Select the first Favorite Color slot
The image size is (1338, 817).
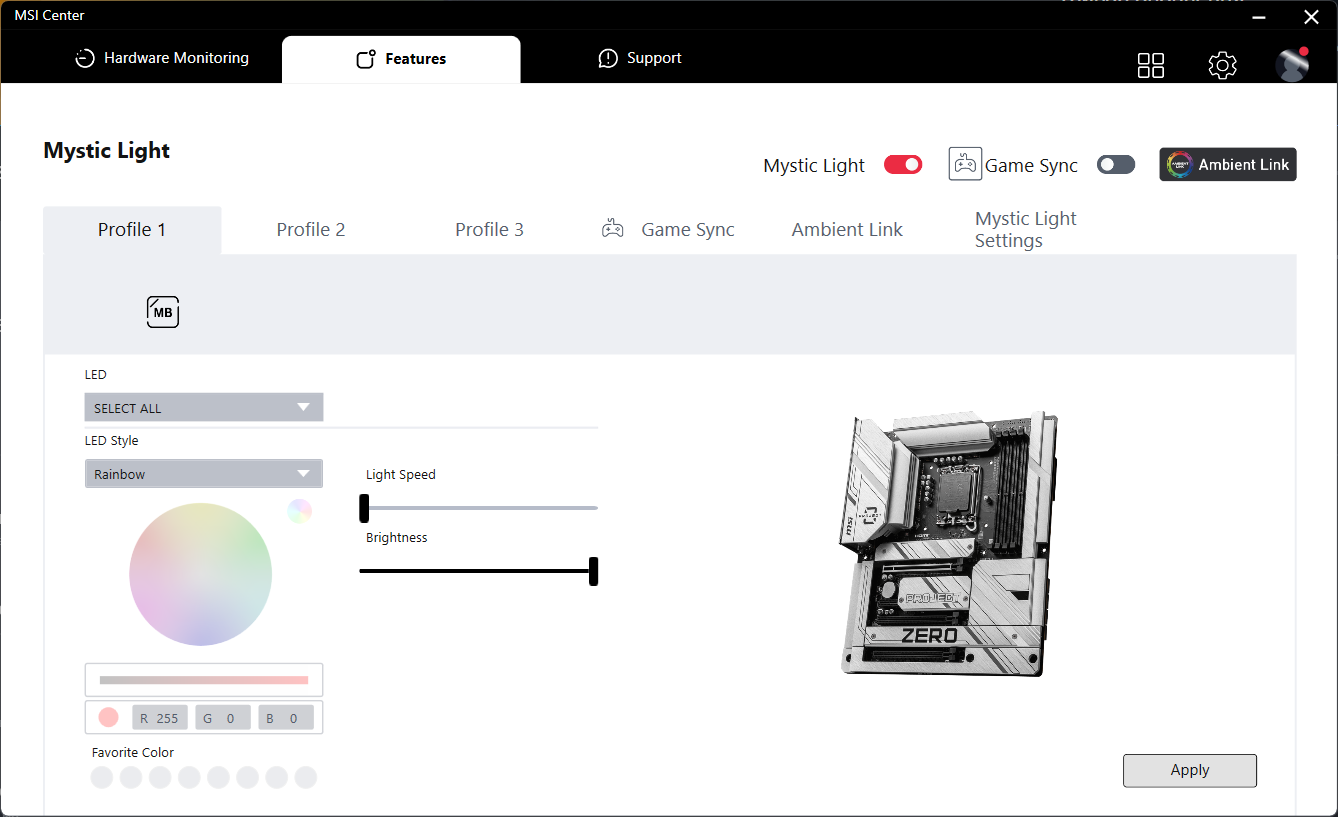pos(102,777)
